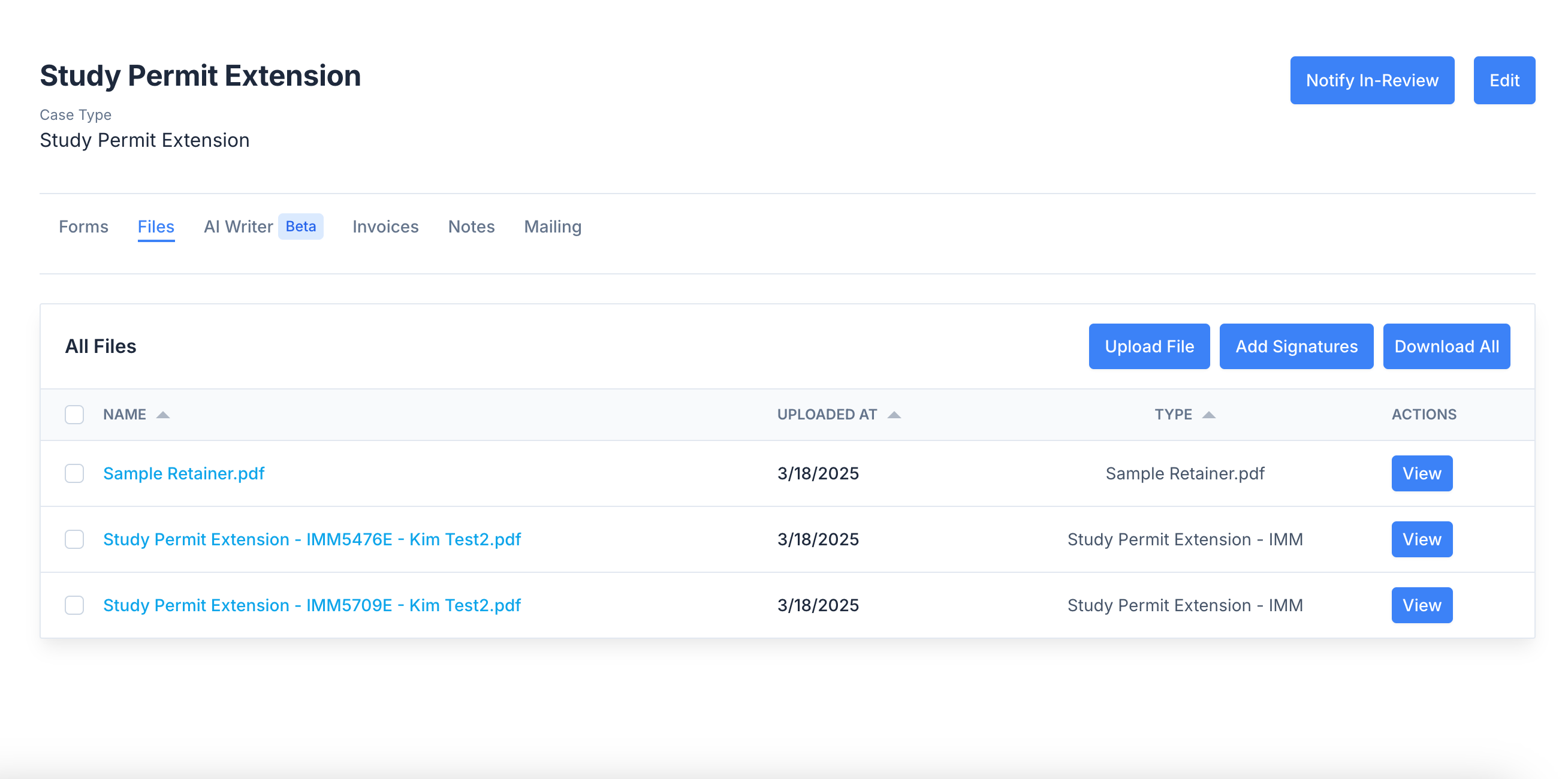The height and width of the screenshot is (779, 1568).
Task: Click the TYPE column header
Action: coord(1173,415)
